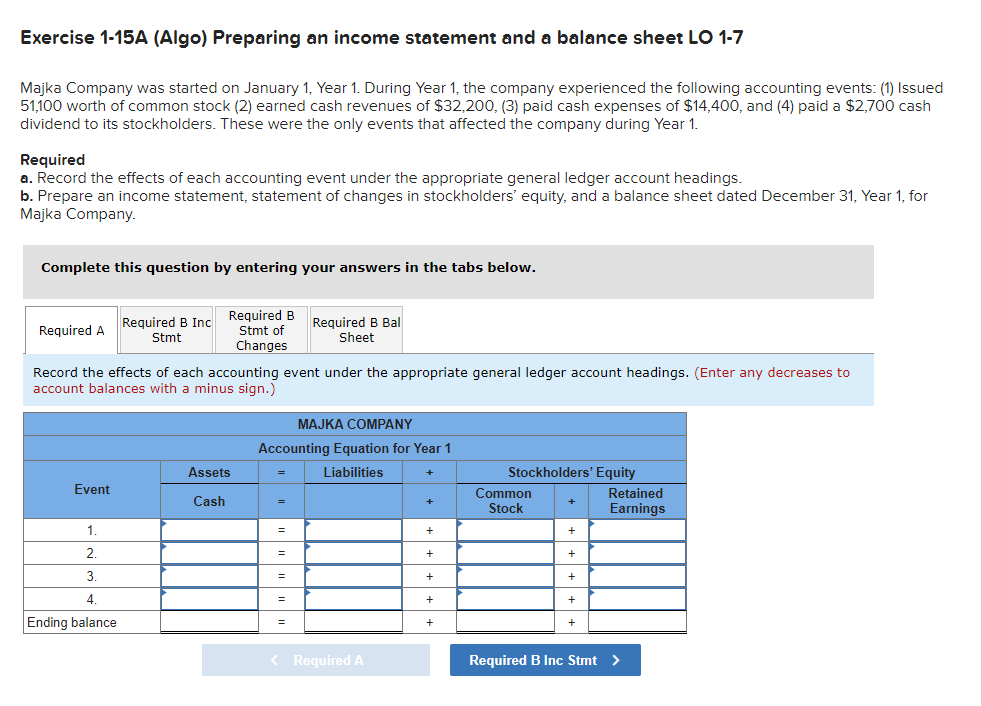The height and width of the screenshot is (706, 981).
Task: Return to the Required A tab
Action: [x=70, y=330]
